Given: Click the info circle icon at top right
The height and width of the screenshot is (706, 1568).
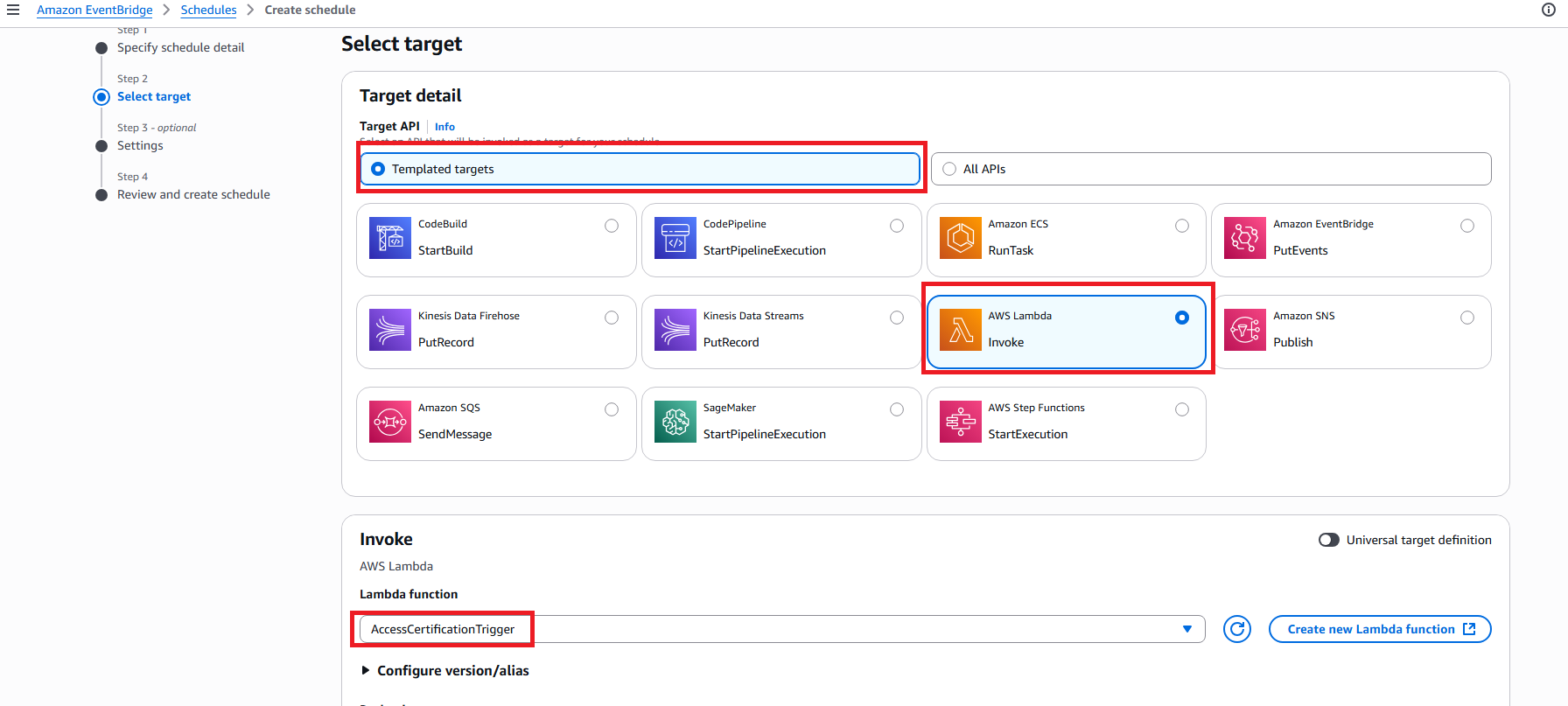Looking at the screenshot, I should click(x=1549, y=10).
